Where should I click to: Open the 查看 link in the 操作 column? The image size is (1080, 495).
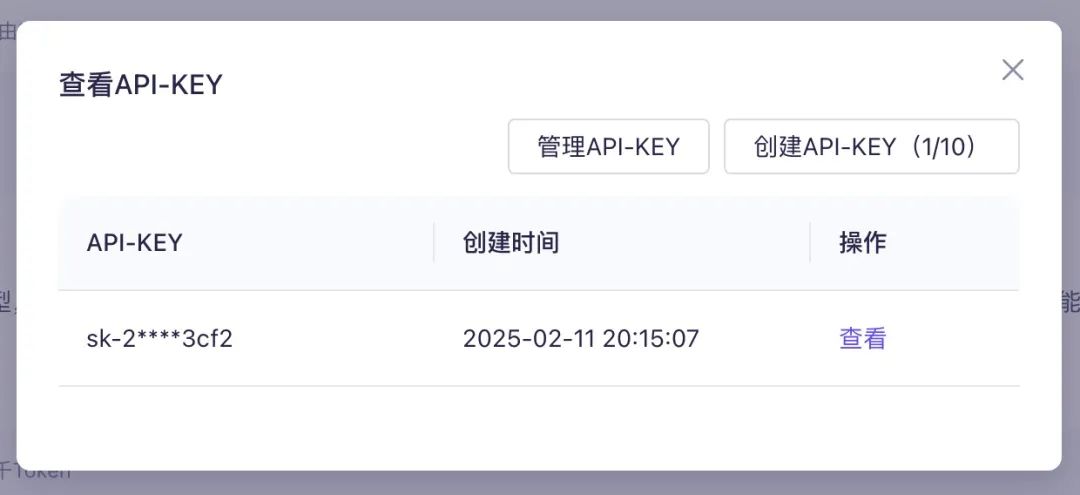coord(862,339)
